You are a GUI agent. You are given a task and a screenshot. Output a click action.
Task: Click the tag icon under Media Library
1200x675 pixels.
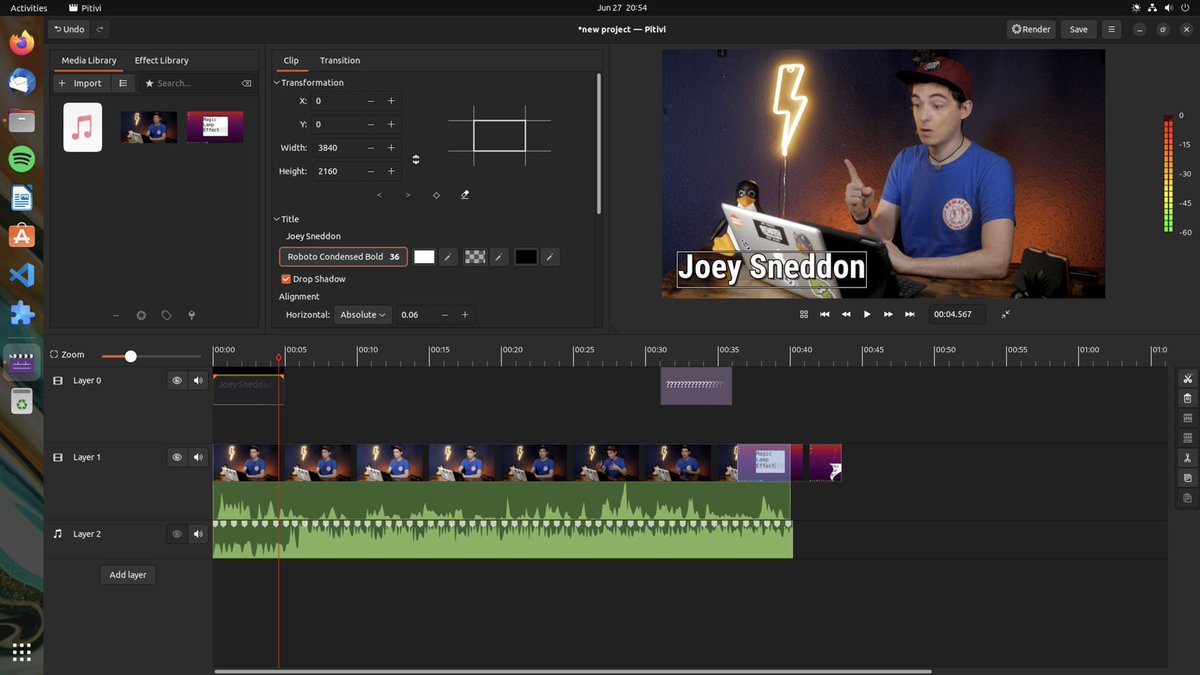(166, 315)
